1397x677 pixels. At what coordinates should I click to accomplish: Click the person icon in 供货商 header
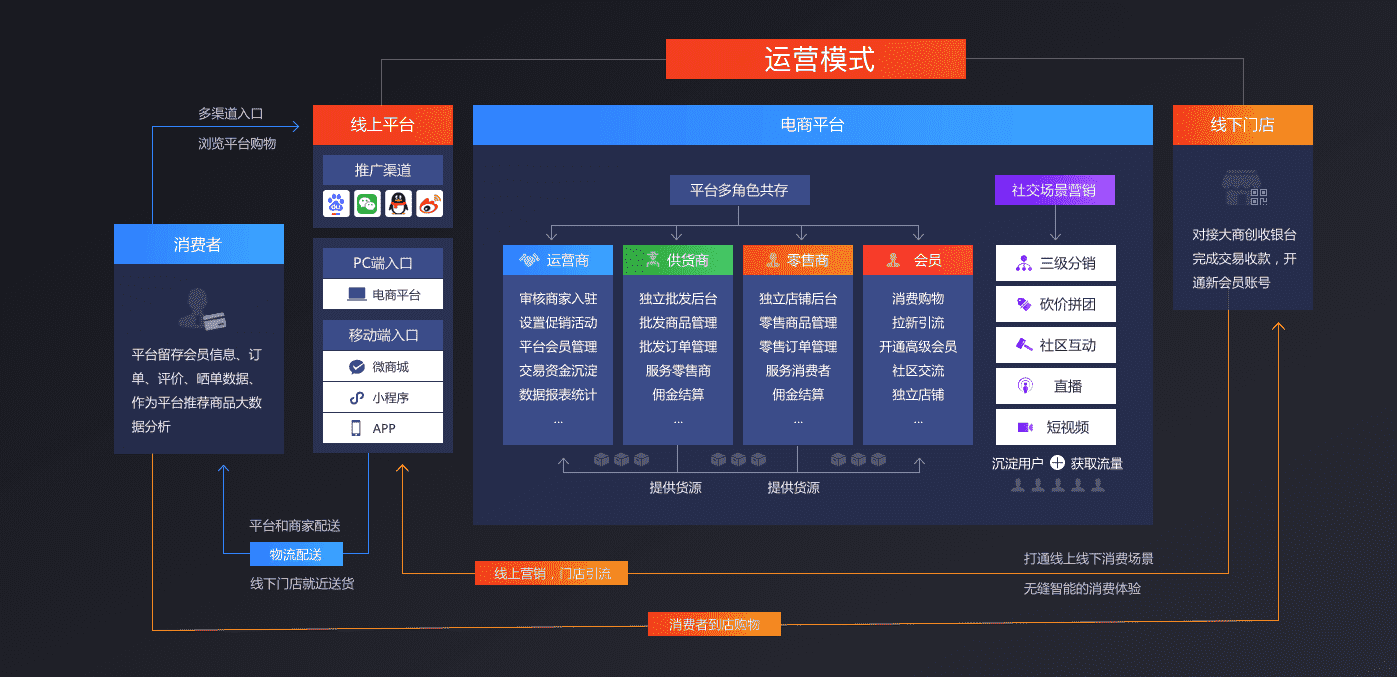(652, 260)
